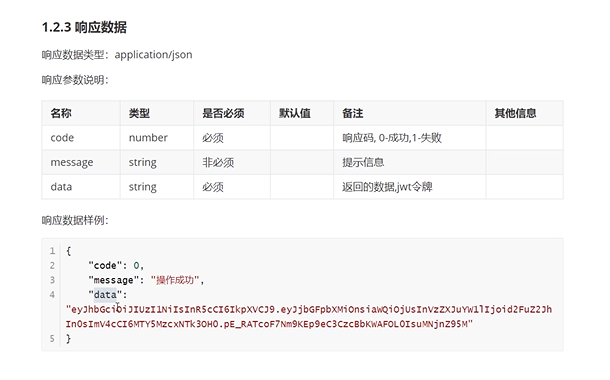Click the '1.2.3 响应数据' heading

point(84,27)
